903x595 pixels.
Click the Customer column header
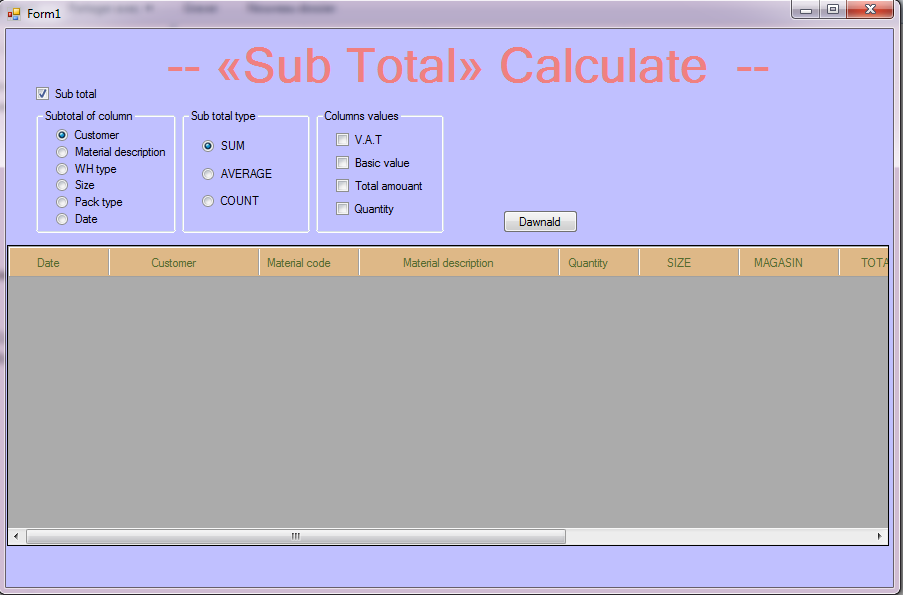pyautogui.click(x=173, y=262)
